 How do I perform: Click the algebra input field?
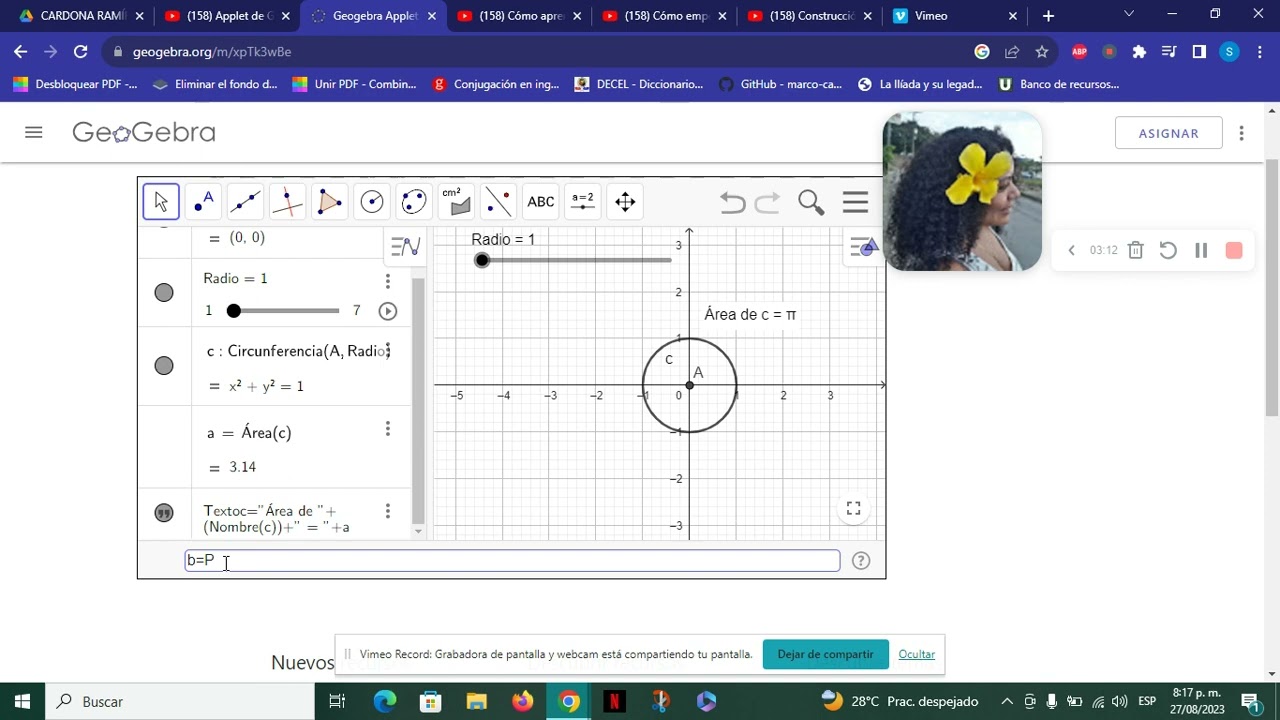click(x=512, y=561)
